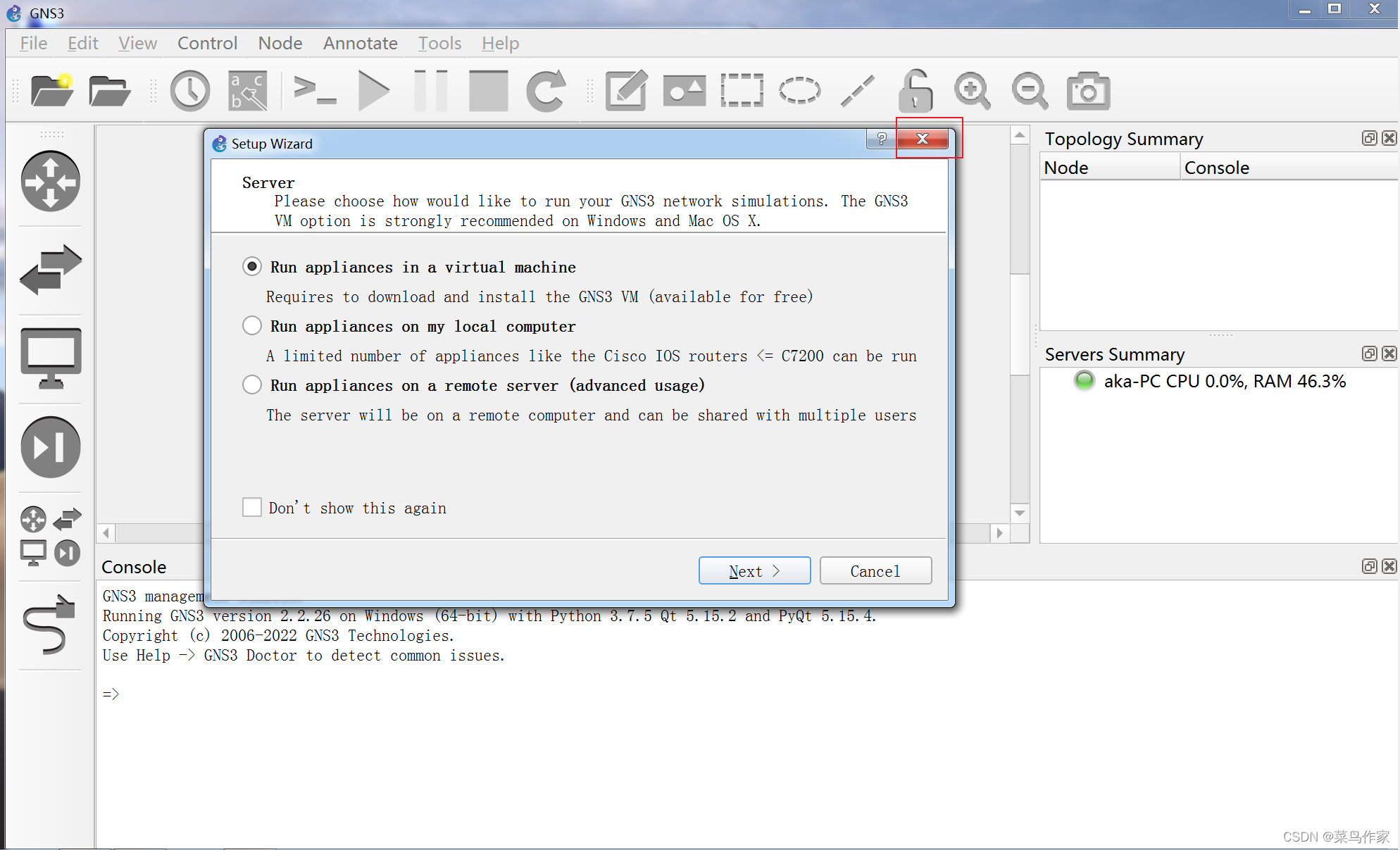Click workspace horizontal scrollbar right arrow

1000,533
